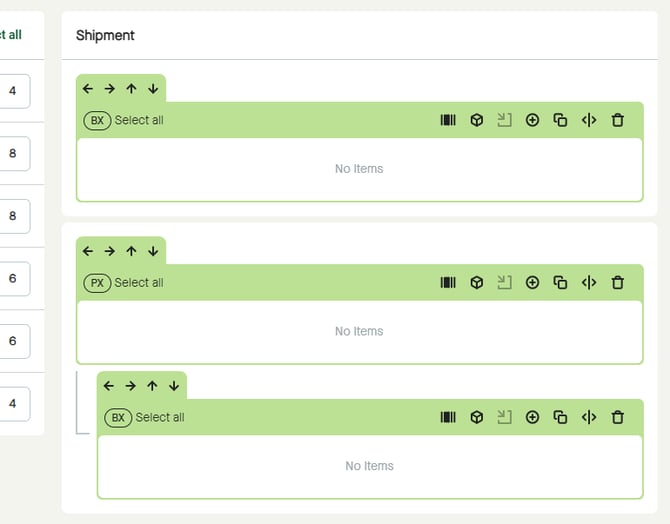The height and width of the screenshot is (524, 670).
Task: Click the PX container type badge
Action: coord(97,283)
